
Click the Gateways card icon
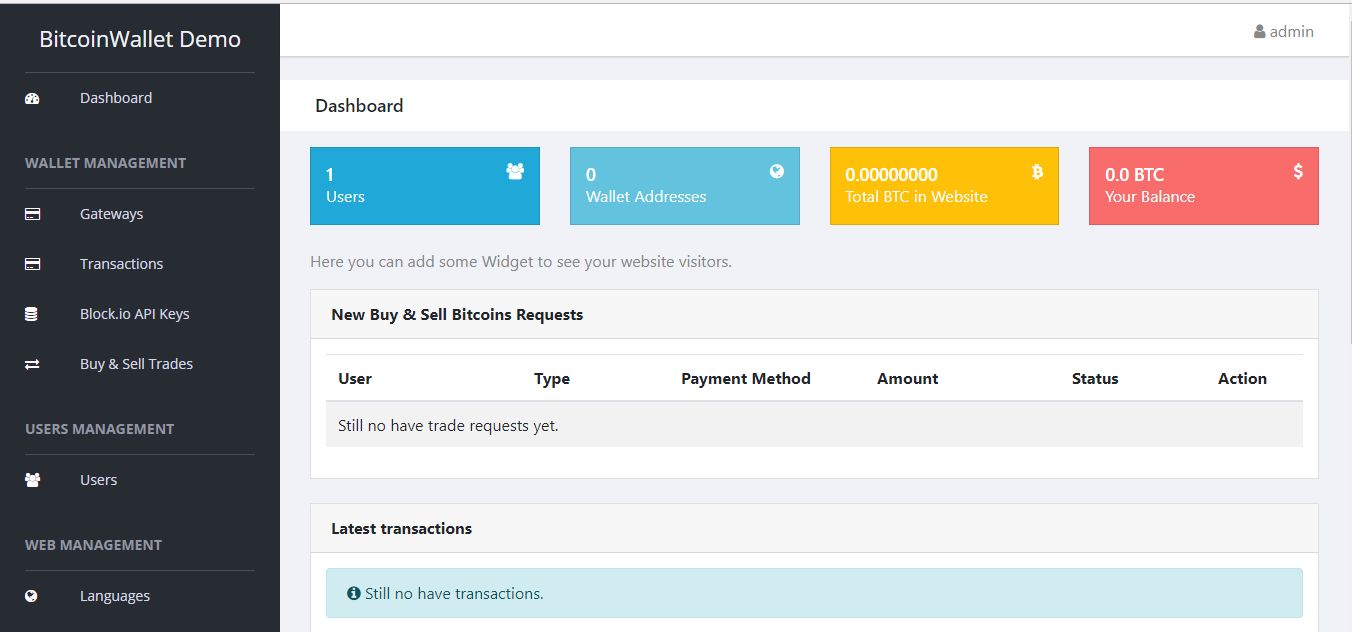click(x=32, y=214)
